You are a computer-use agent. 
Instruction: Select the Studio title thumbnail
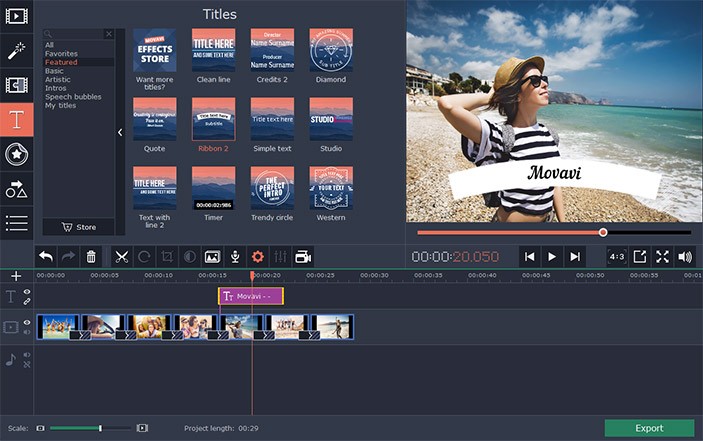(x=331, y=119)
